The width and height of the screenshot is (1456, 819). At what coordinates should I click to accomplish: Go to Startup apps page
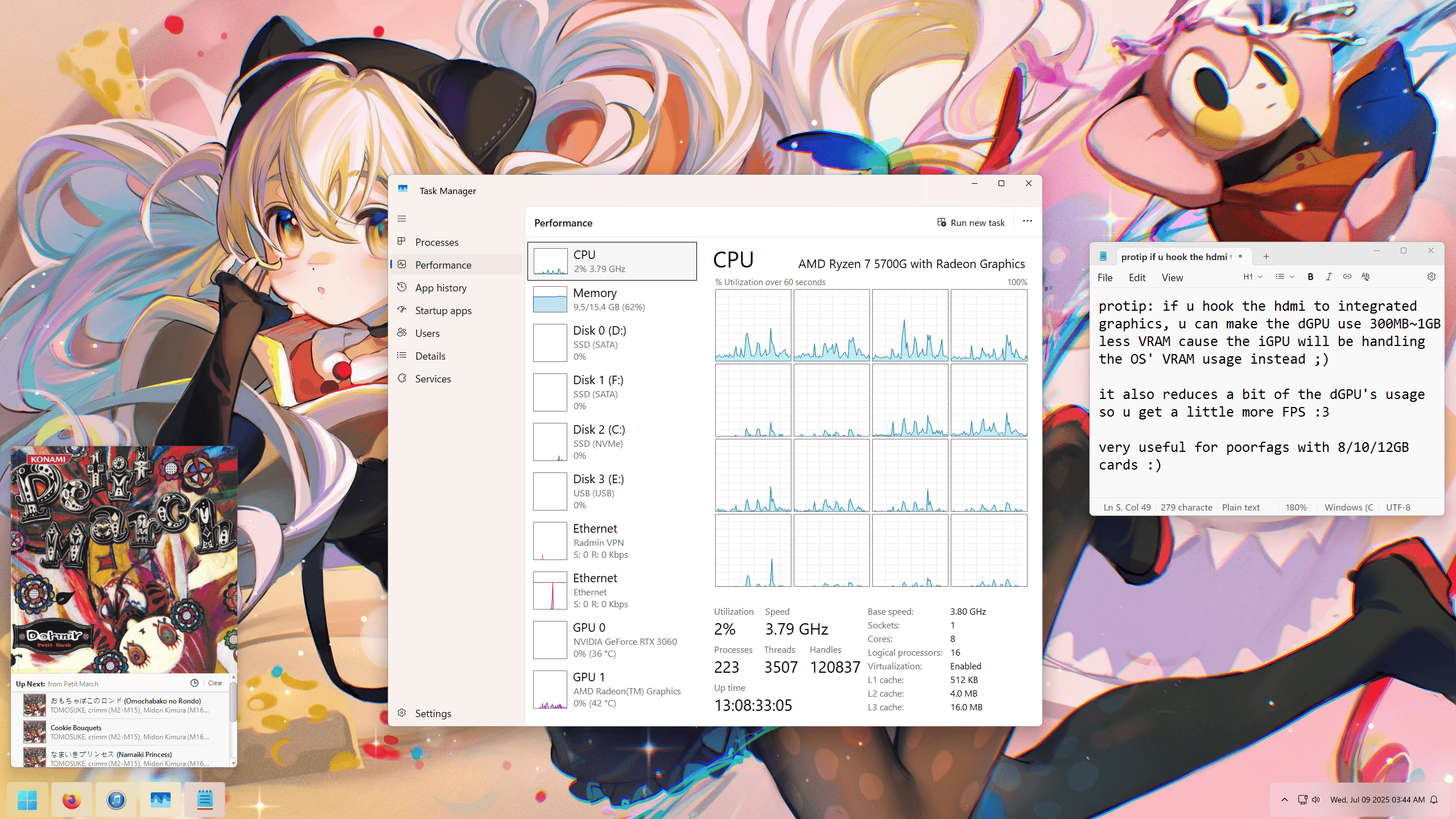coord(455,310)
